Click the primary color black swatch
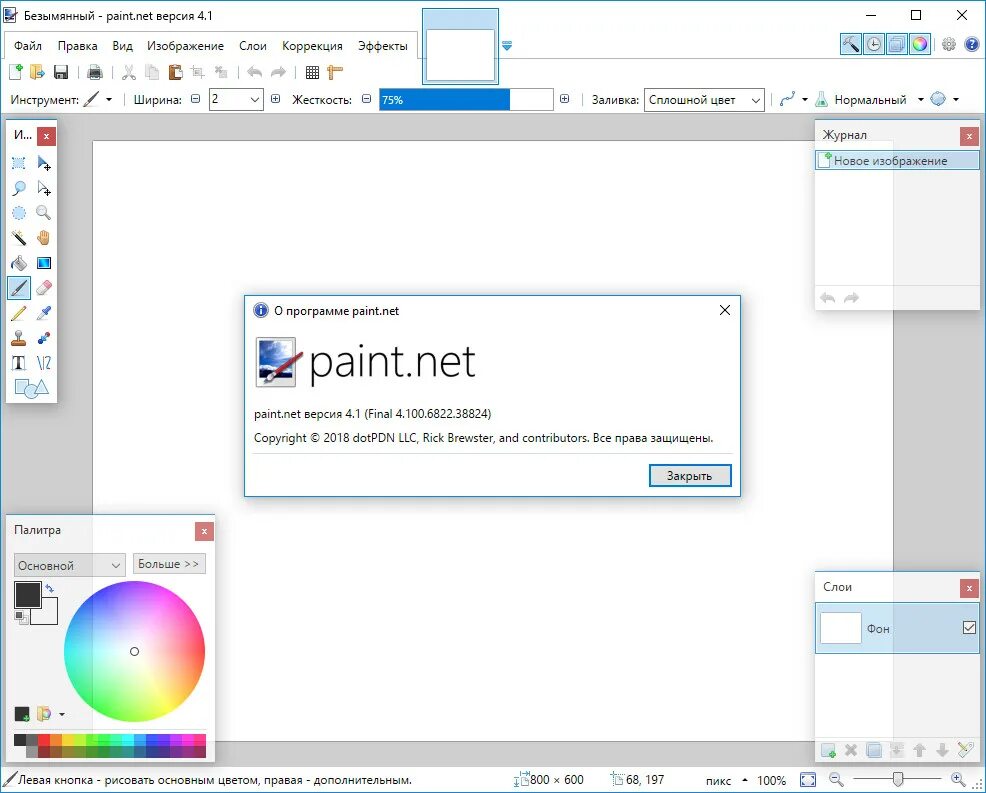Image resolution: width=986 pixels, height=793 pixels. click(28, 595)
